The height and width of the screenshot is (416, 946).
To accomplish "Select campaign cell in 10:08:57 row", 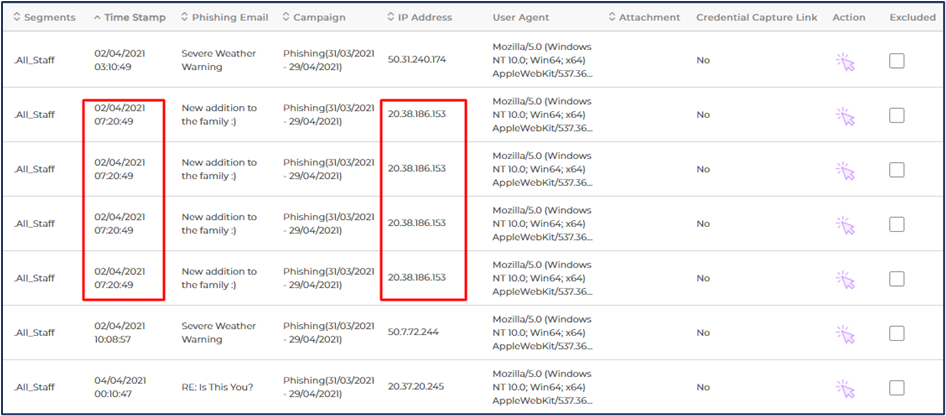I will (329, 332).
